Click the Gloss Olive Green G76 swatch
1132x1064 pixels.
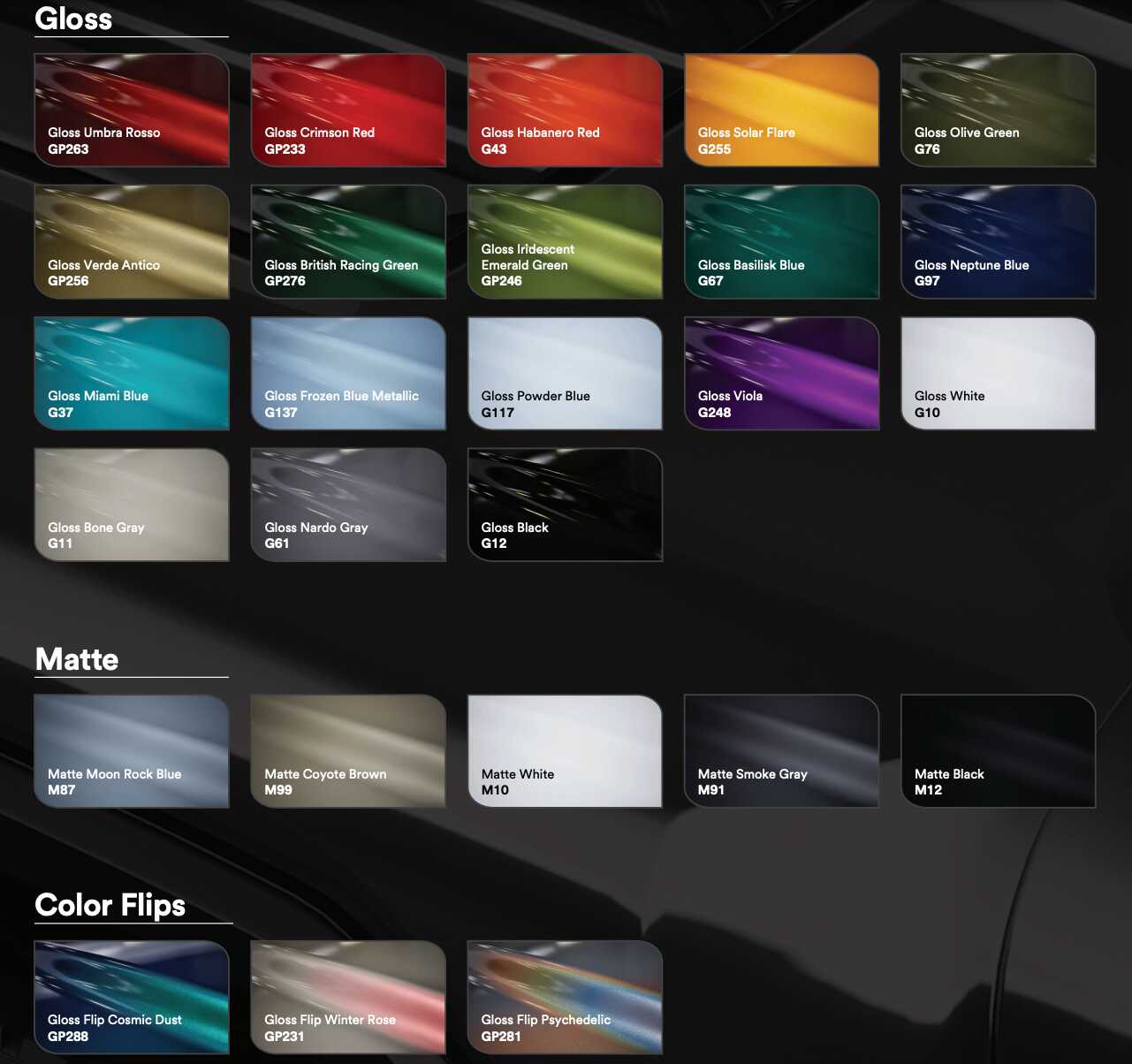coord(998,110)
